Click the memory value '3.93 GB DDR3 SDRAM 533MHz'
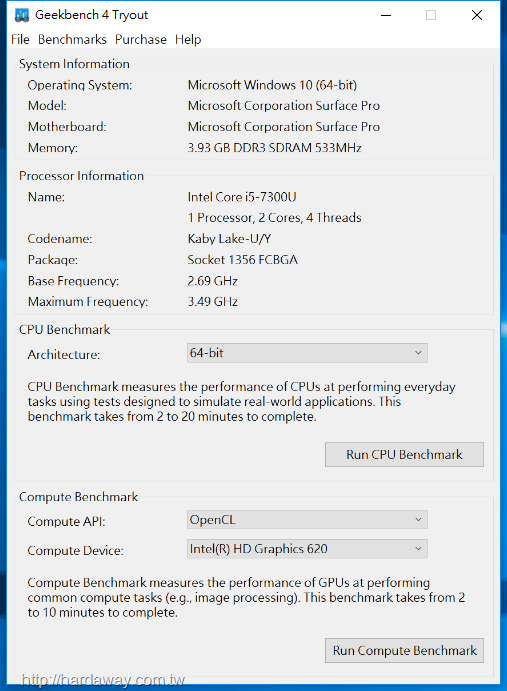This screenshot has height=691, width=507. [275, 148]
